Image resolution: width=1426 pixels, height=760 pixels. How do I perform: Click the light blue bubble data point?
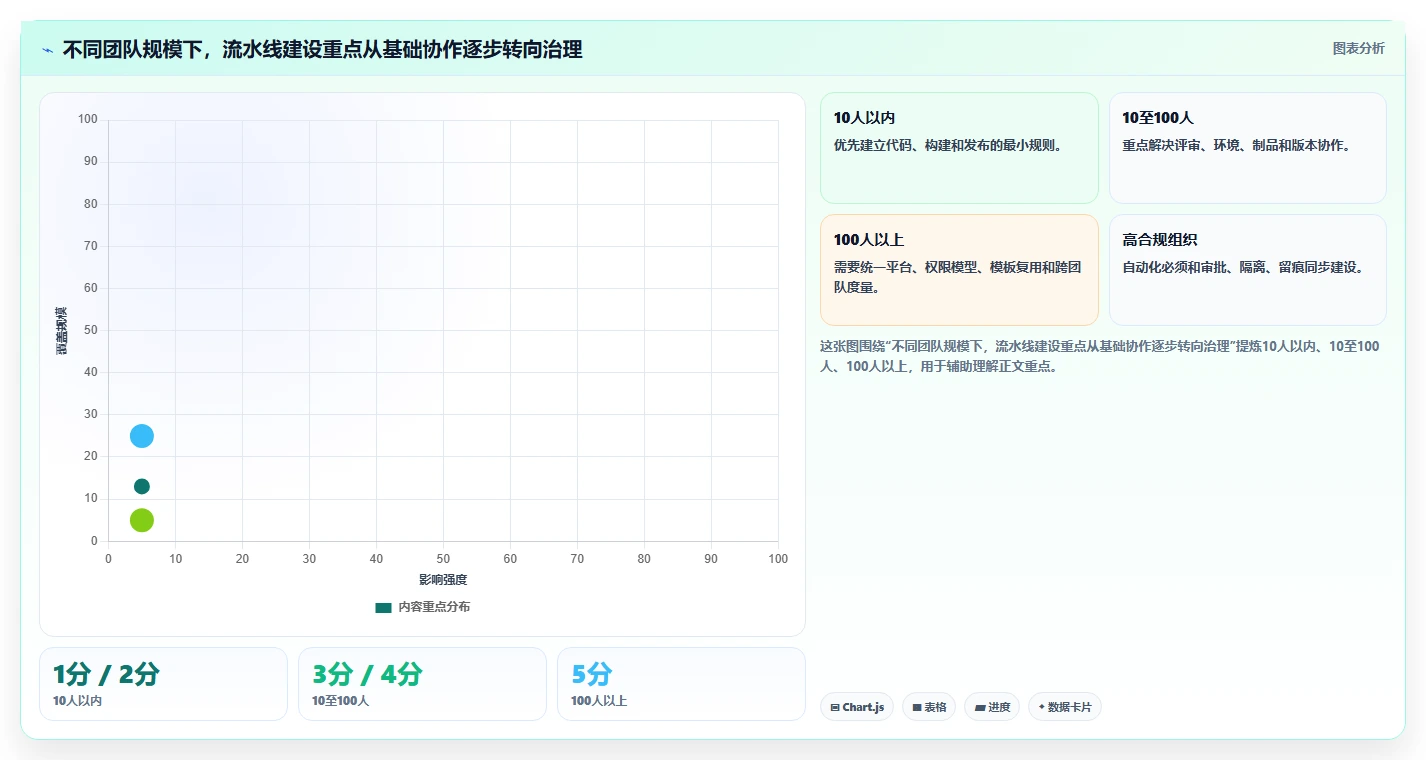point(142,436)
